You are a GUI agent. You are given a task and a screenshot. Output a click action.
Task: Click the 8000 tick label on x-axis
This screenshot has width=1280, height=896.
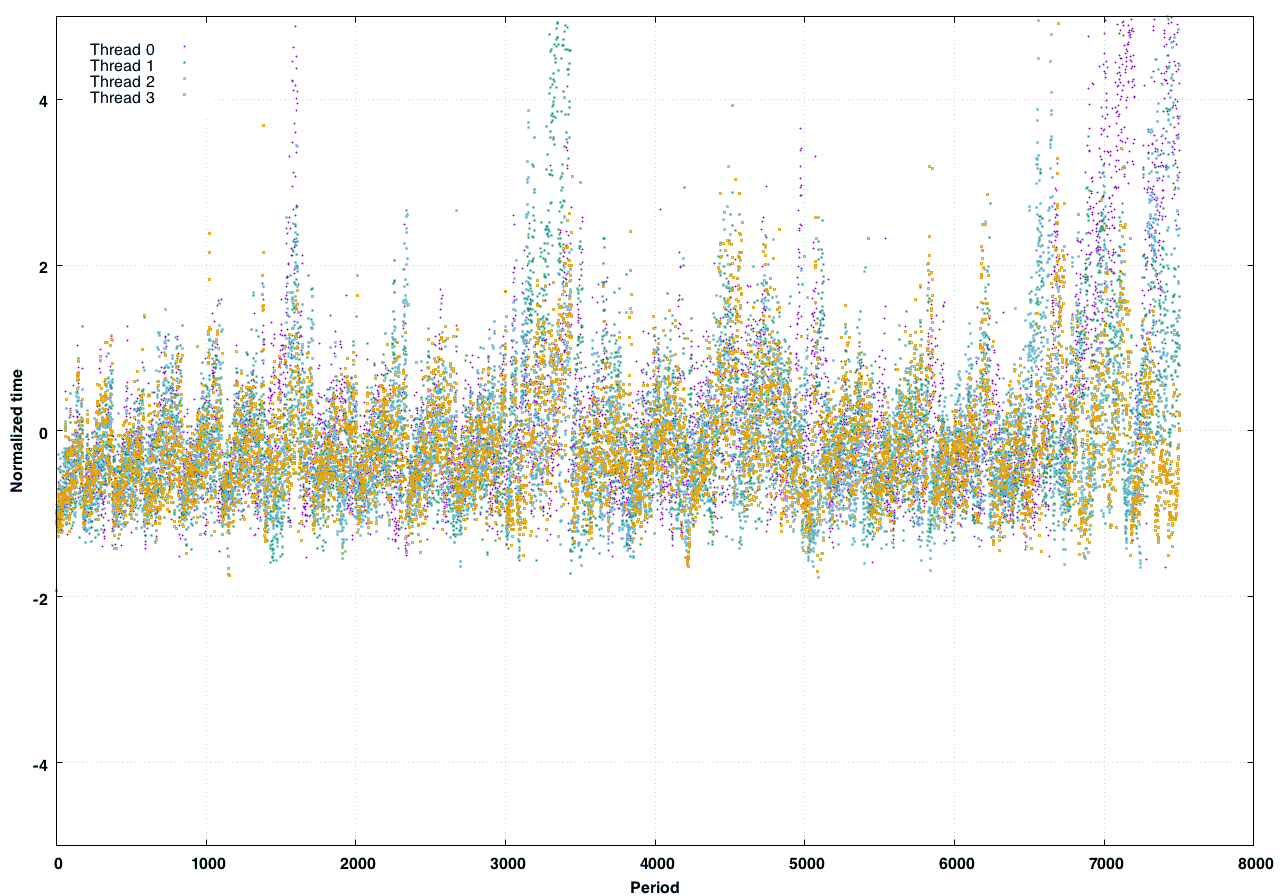[1253, 864]
